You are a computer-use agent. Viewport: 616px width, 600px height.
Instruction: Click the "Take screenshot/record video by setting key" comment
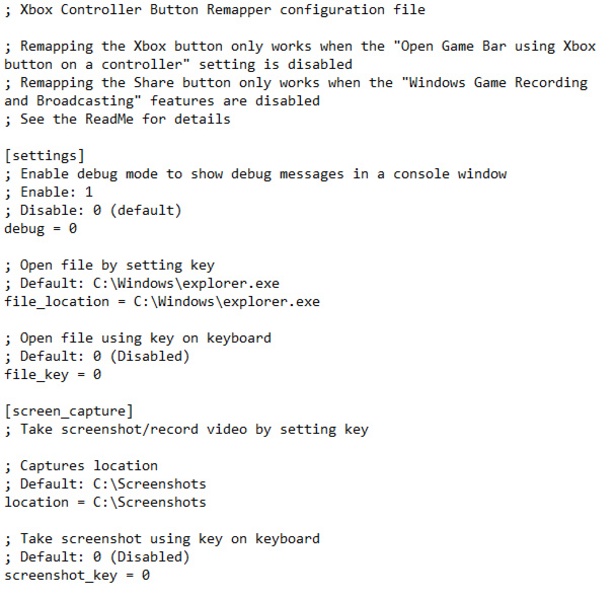[x=186, y=429]
